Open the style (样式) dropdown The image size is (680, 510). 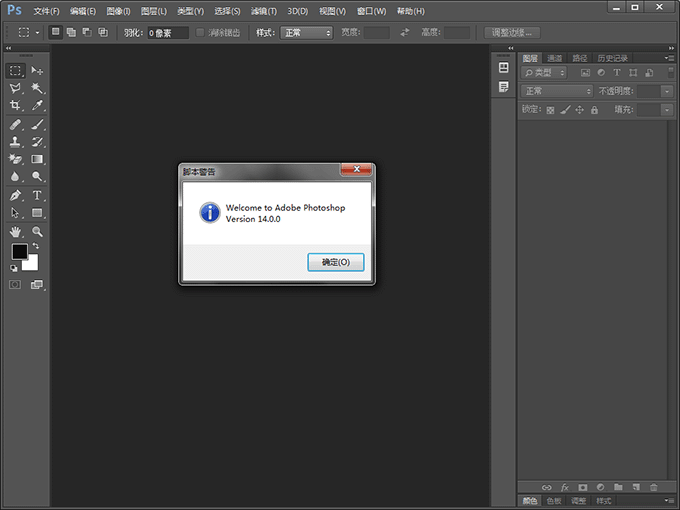pyautogui.click(x=307, y=33)
